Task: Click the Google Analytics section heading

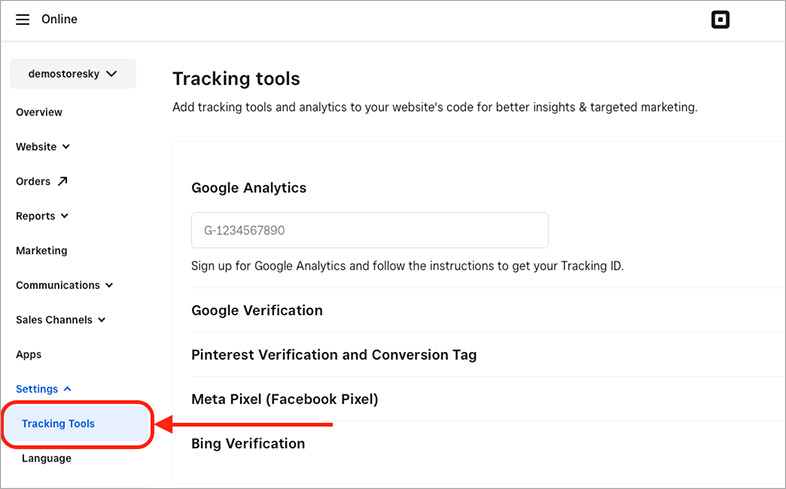Action: [x=249, y=187]
